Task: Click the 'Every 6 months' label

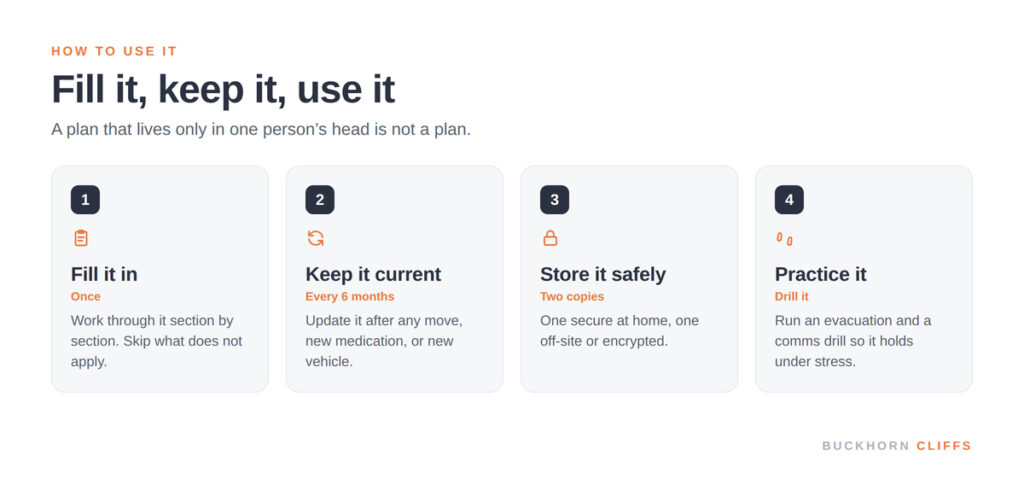Action: (x=350, y=296)
